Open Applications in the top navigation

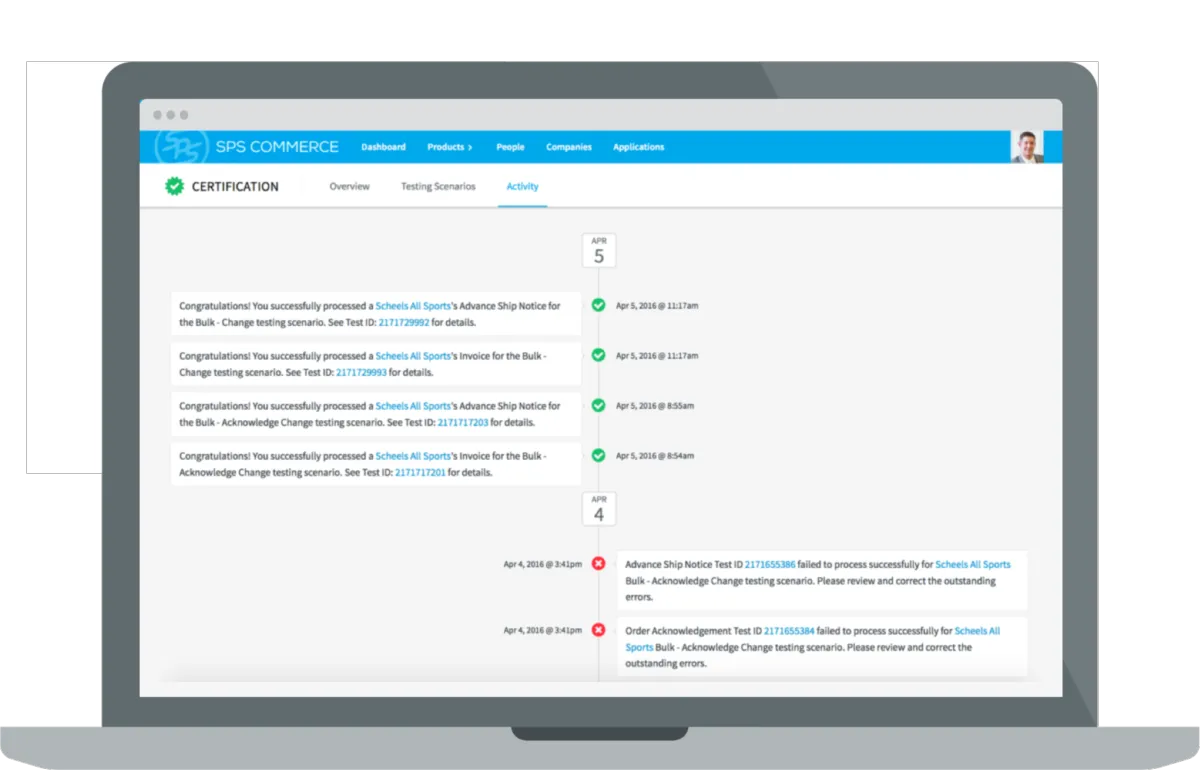[638, 147]
